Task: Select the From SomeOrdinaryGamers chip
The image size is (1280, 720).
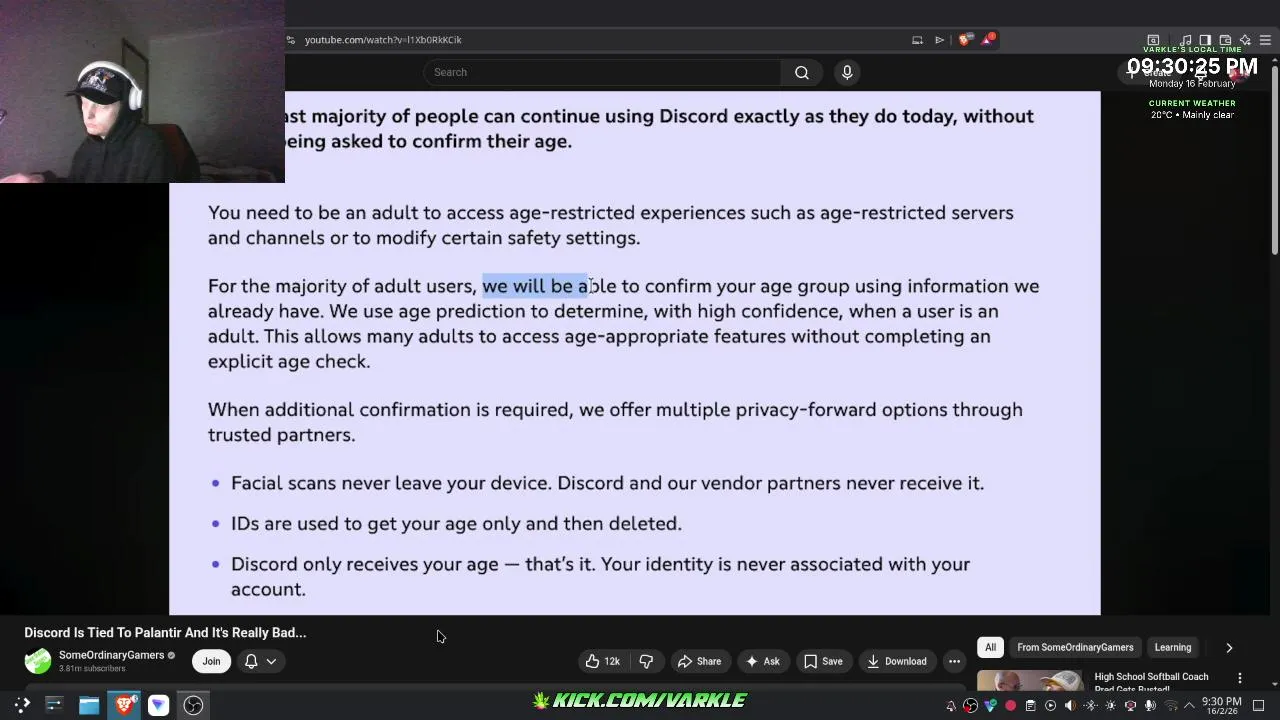Action: pyautogui.click(x=1075, y=647)
